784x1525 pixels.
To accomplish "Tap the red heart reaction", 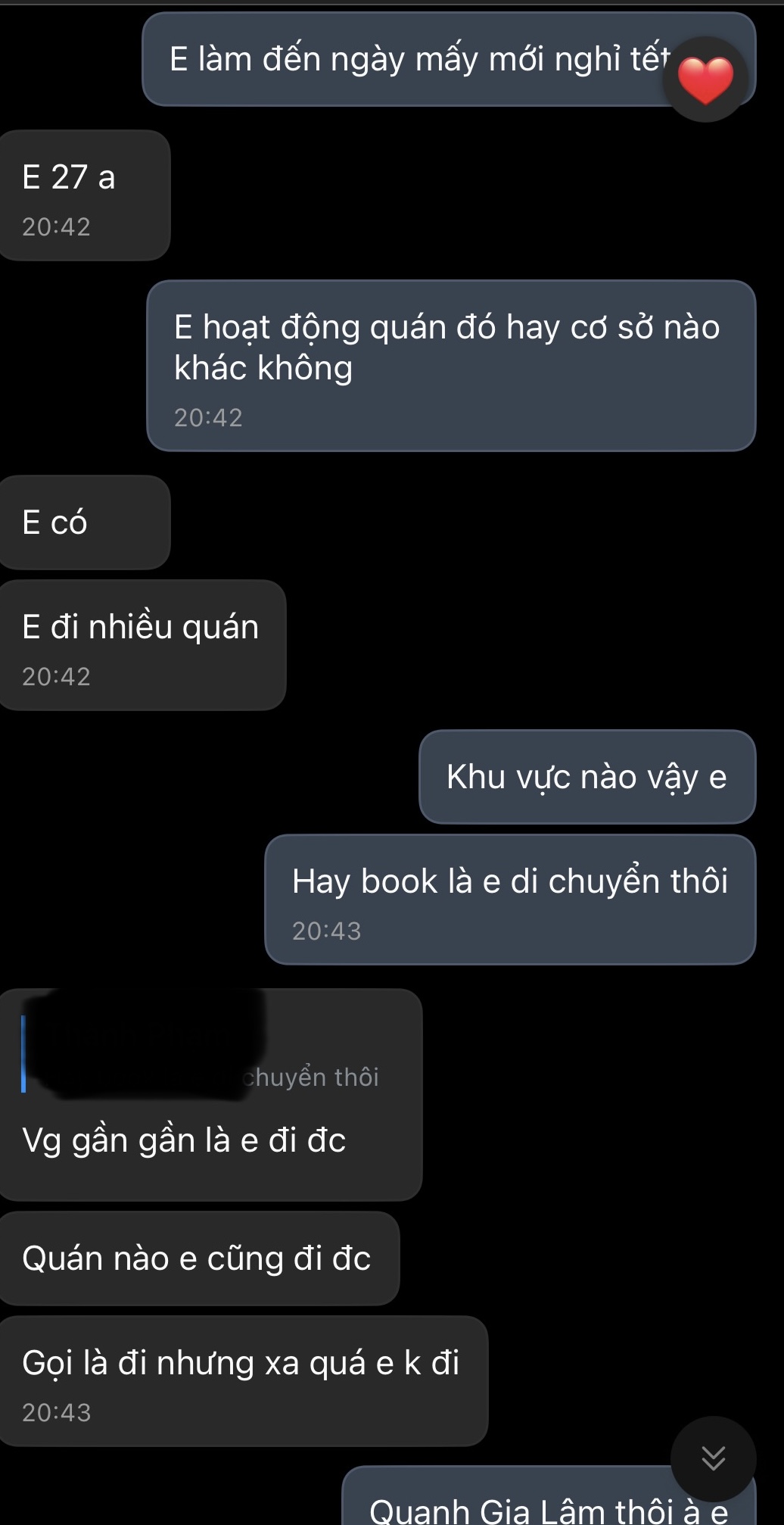I will click(x=705, y=80).
